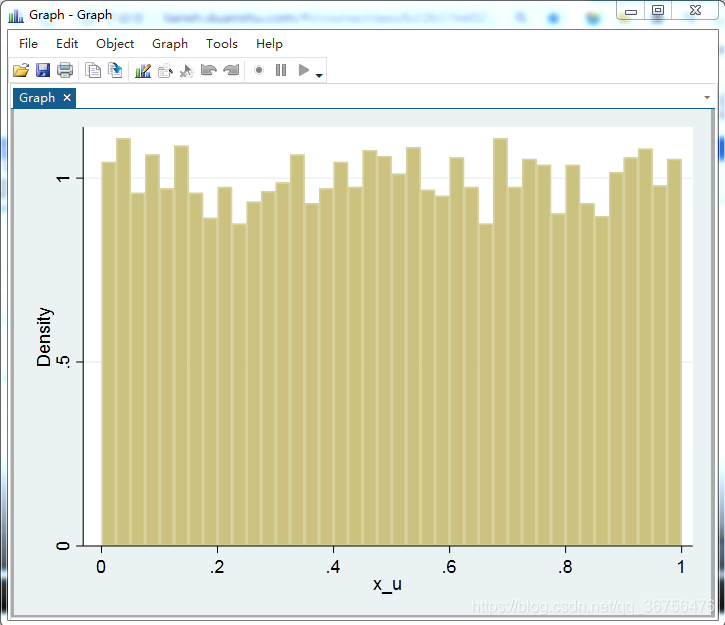Open the File menu
The height and width of the screenshot is (625, 725).
(28, 43)
